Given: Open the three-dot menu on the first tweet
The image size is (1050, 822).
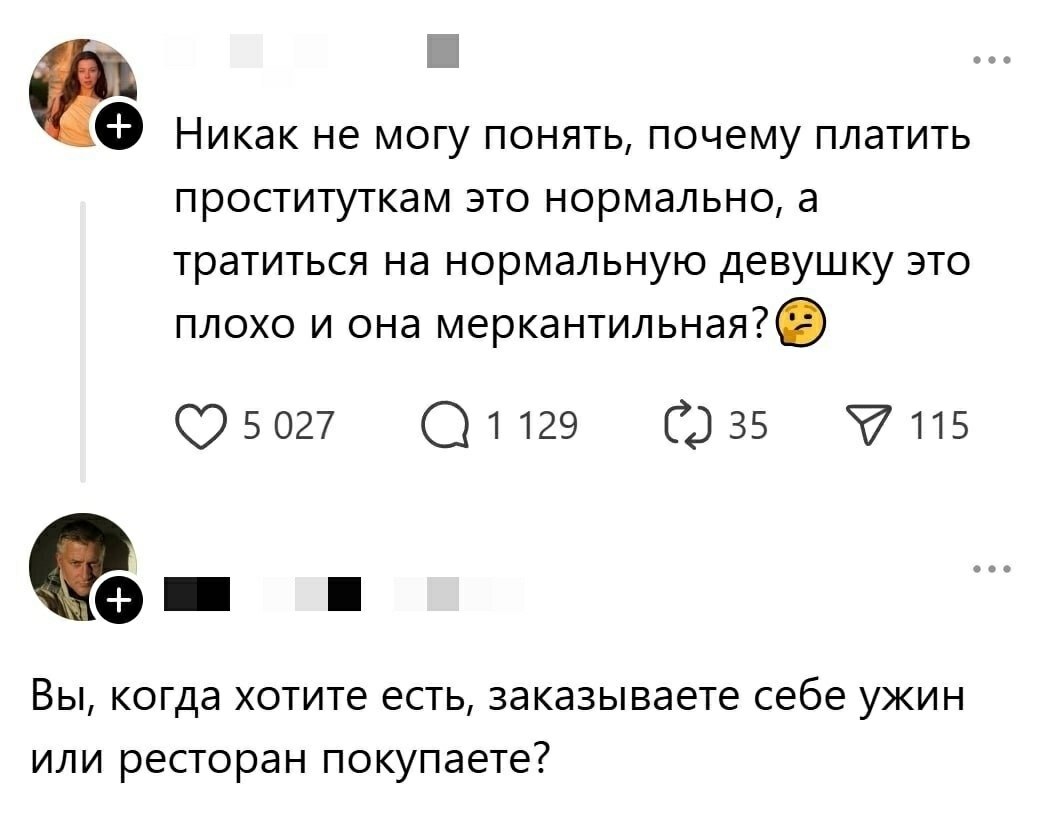Looking at the screenshot, I should click(992, 58).
